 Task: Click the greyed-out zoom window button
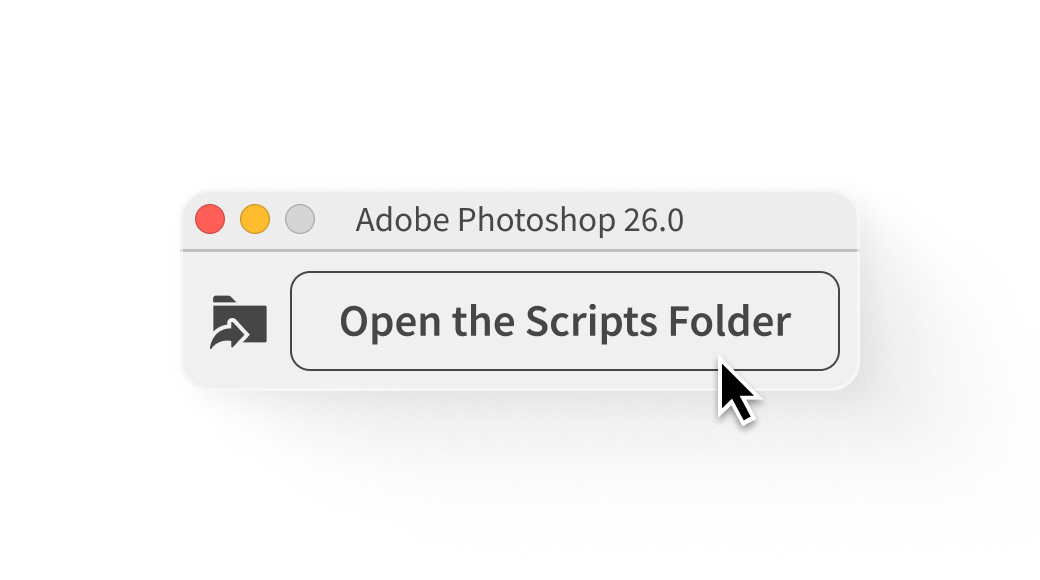300,219
